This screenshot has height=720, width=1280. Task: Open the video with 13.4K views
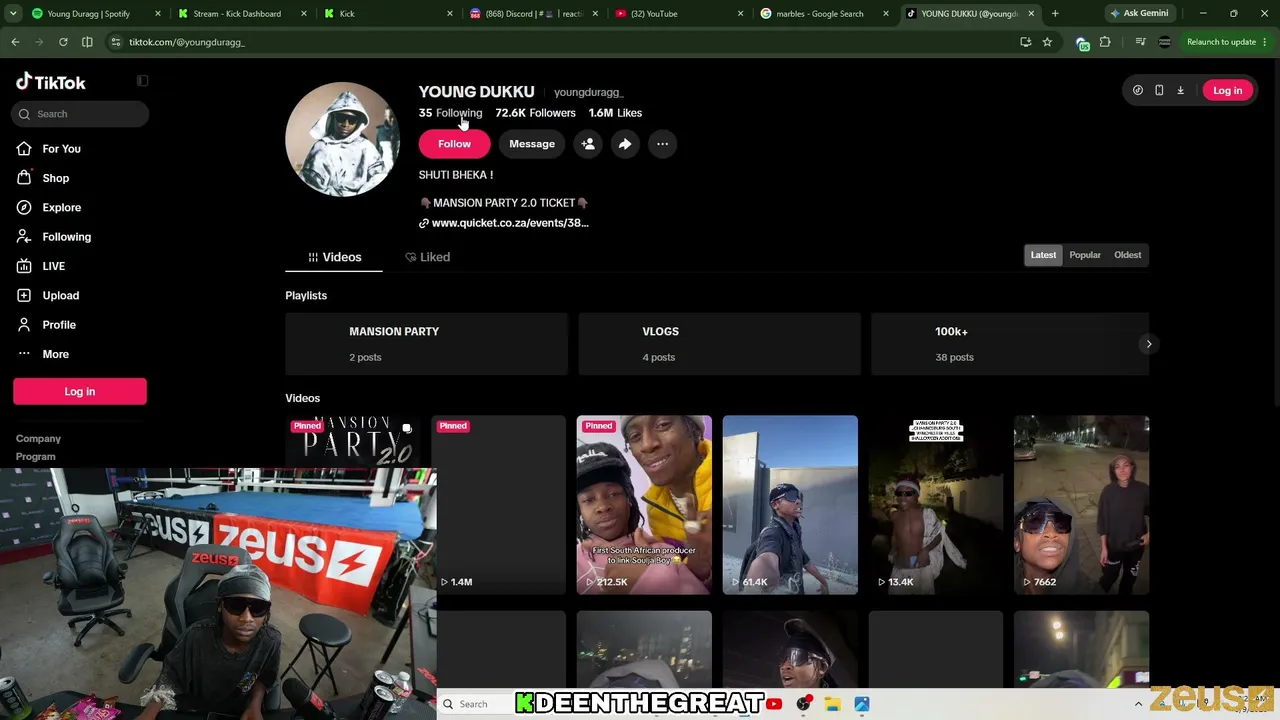pos(936,505)
